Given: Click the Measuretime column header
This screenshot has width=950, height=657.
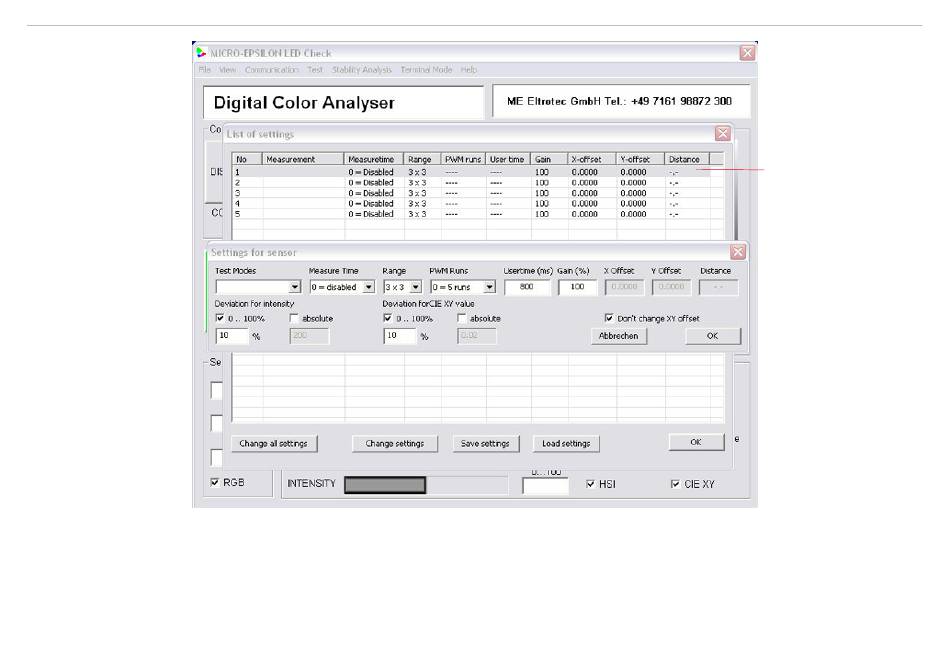Looking at the screenshot, I should pos(374,159).
